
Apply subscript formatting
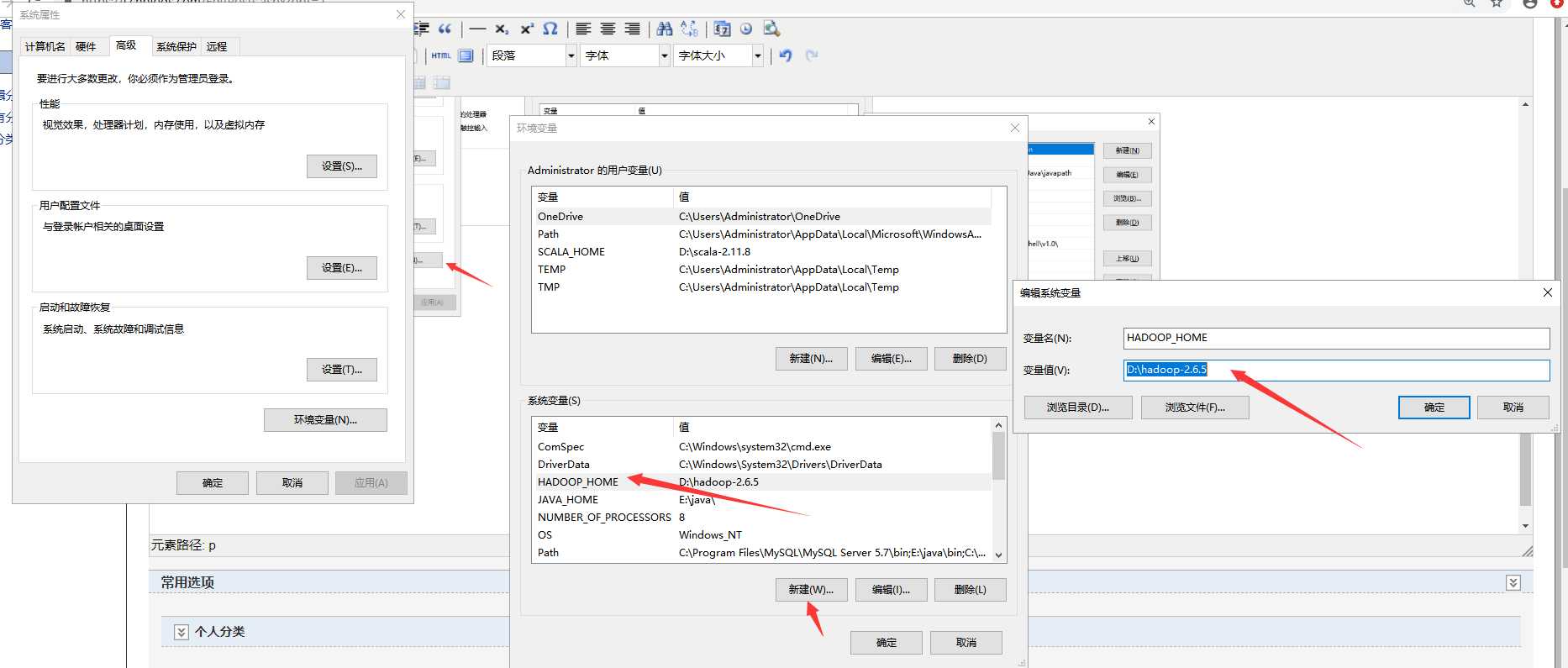tap(502, 29)
